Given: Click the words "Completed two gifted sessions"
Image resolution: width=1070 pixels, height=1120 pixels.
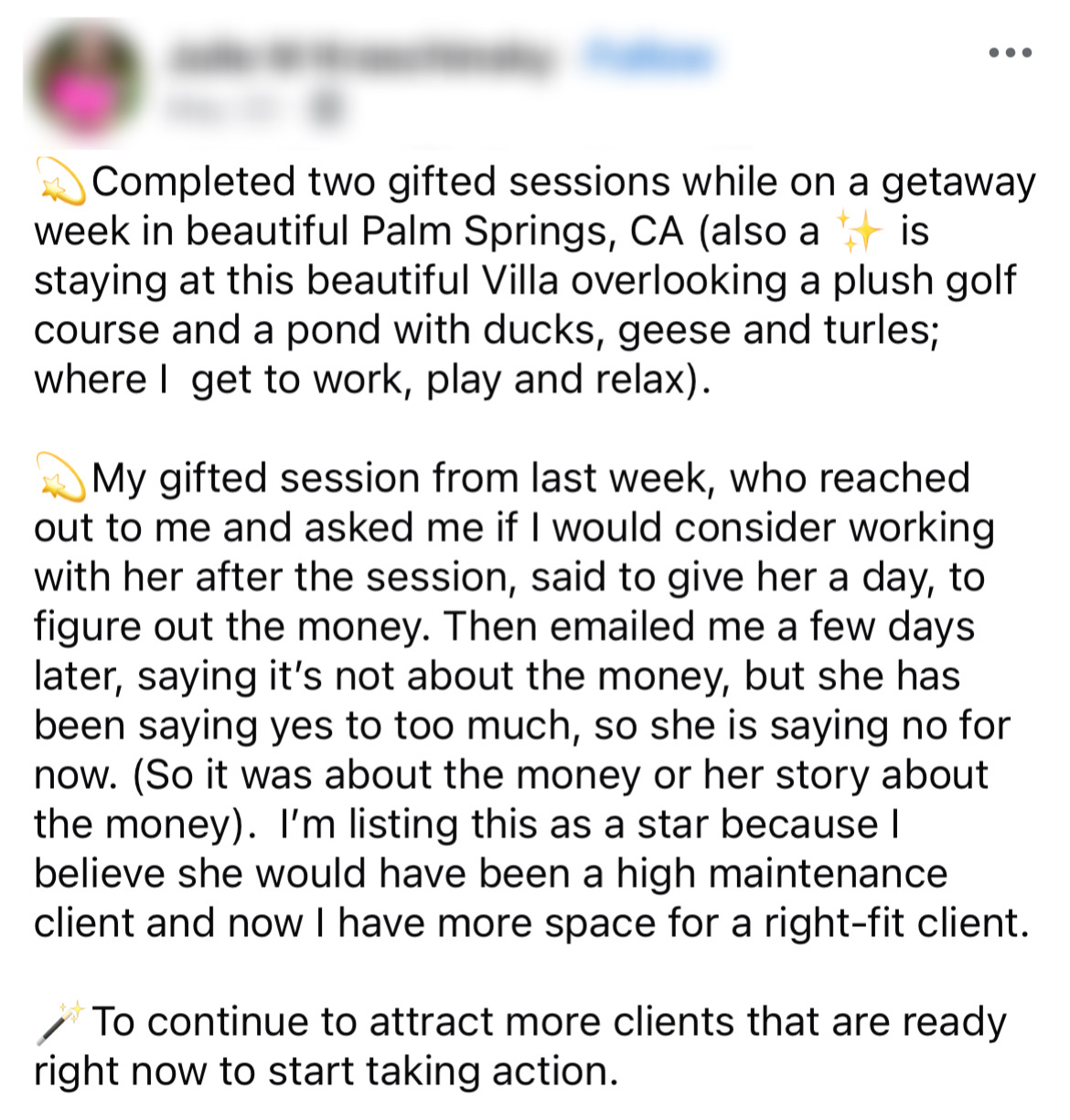Looking at the screenshot, I should click(381, 183).
